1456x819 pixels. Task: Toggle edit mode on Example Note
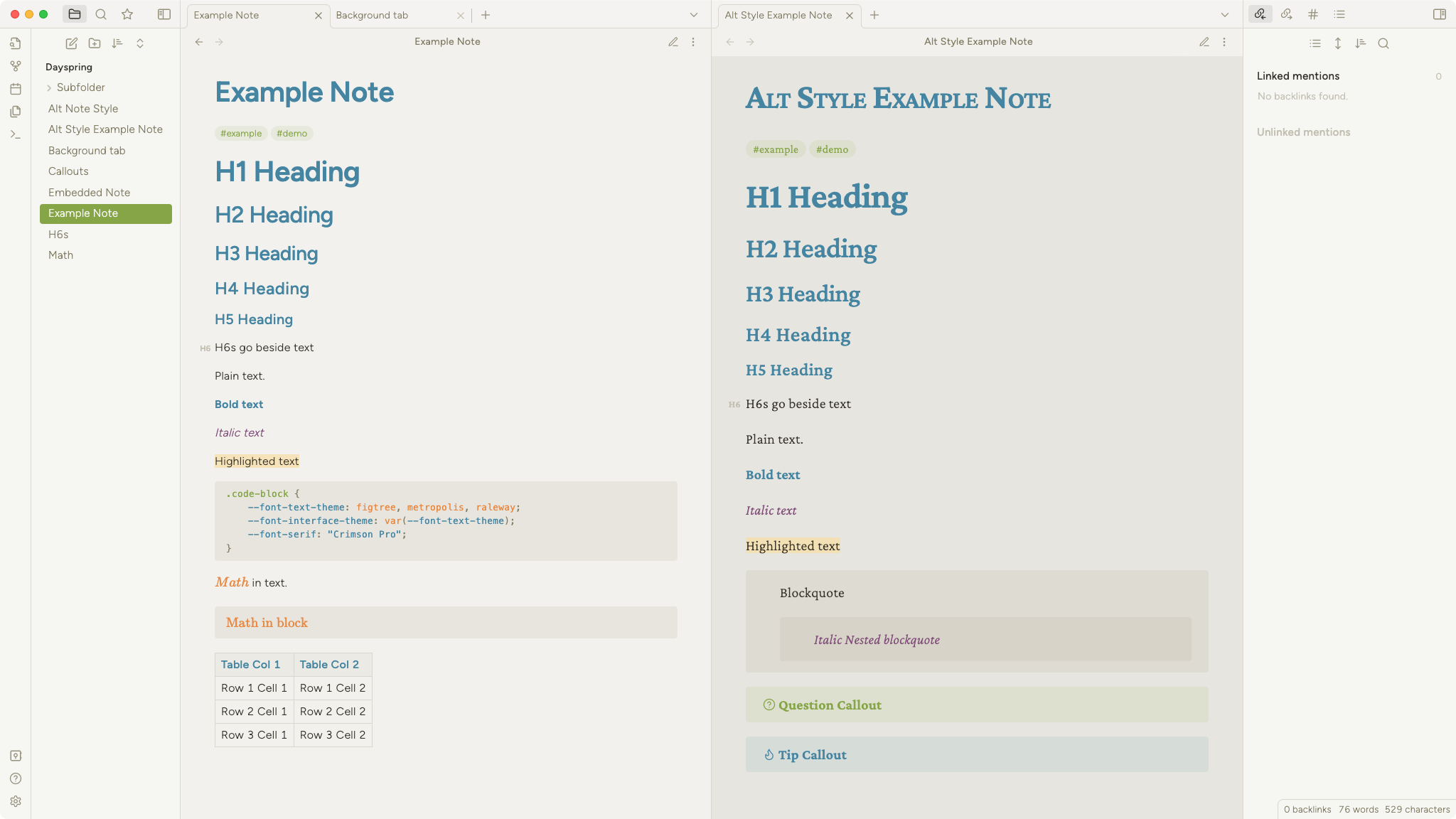pos(673,42)
